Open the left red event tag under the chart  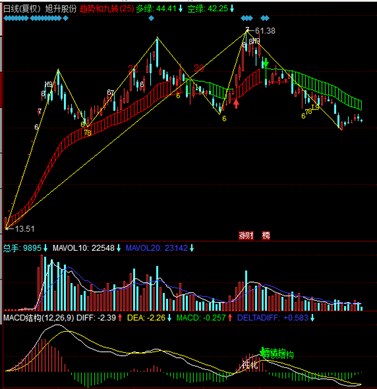coord(246,236)
